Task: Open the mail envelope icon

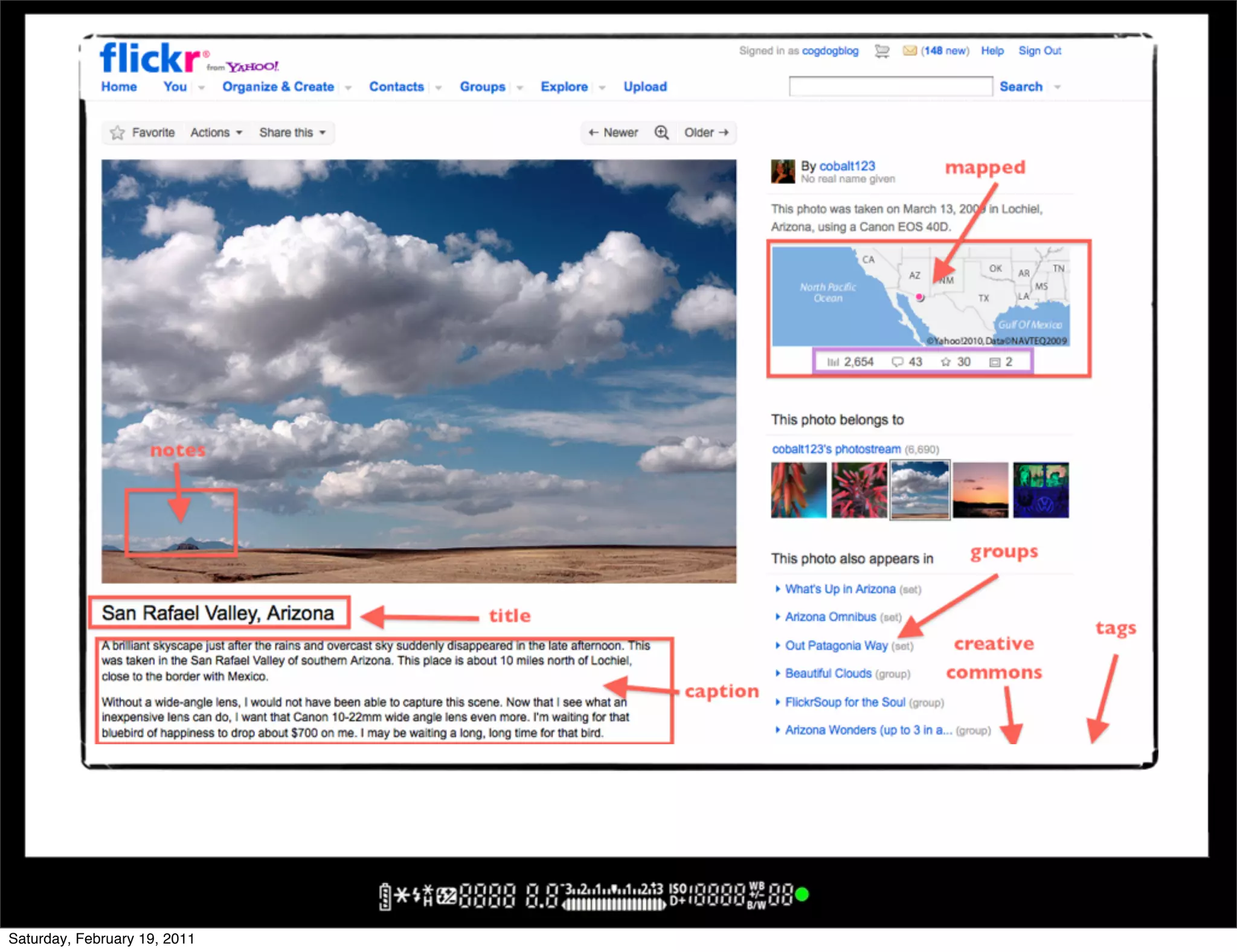Action: click(x=910, y=51)
